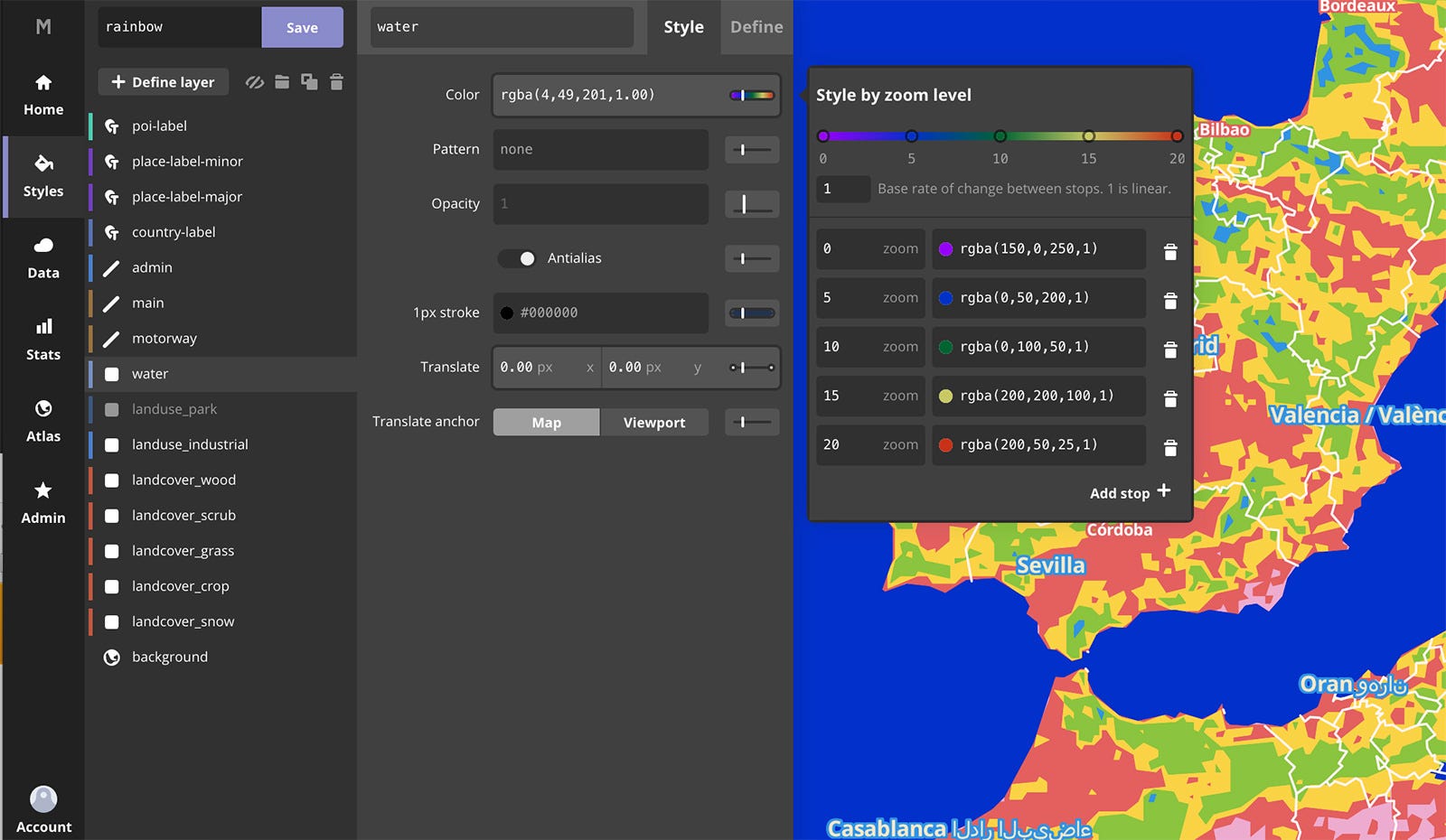
Task: Switch to the Define tab
Action: pyautogui.click(x=756, y=27)
